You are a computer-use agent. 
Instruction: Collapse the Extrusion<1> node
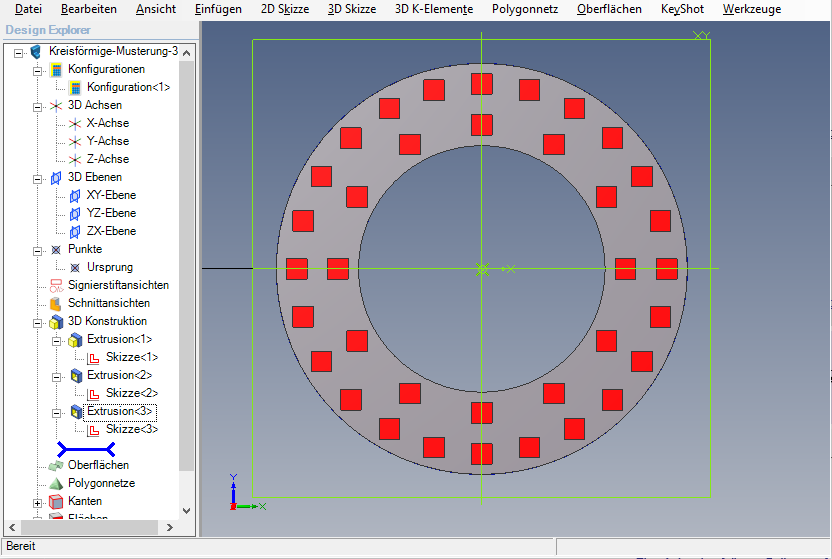[56, 341]
